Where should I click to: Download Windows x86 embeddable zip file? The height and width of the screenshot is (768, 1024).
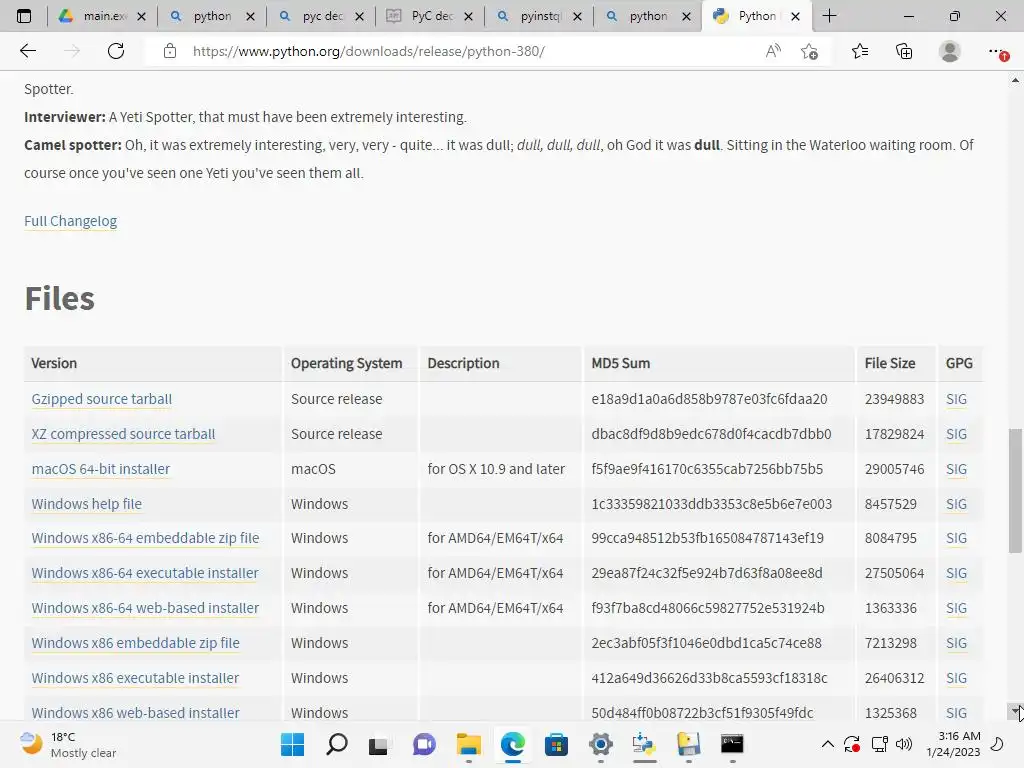pos(135,643)
